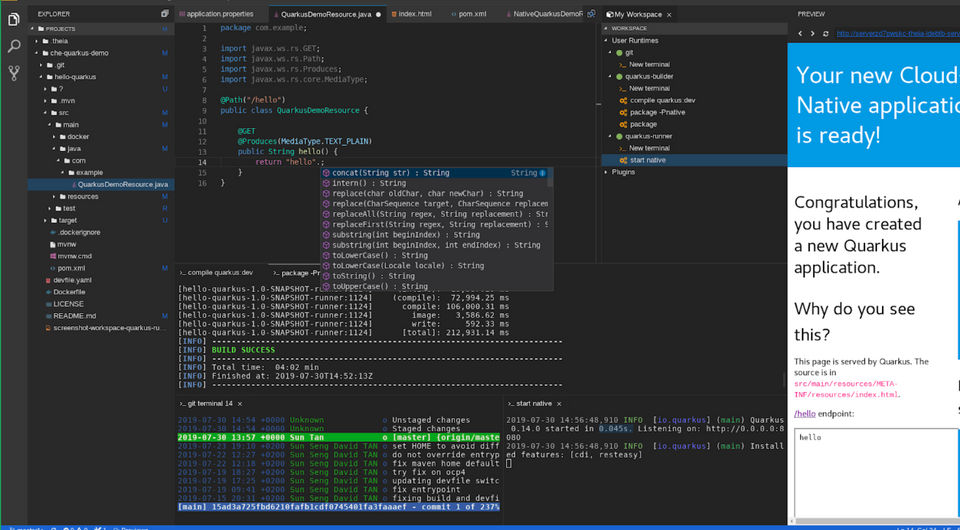Click the devfile.yaml file icon
960x530 pixels.
coord(49,280)
